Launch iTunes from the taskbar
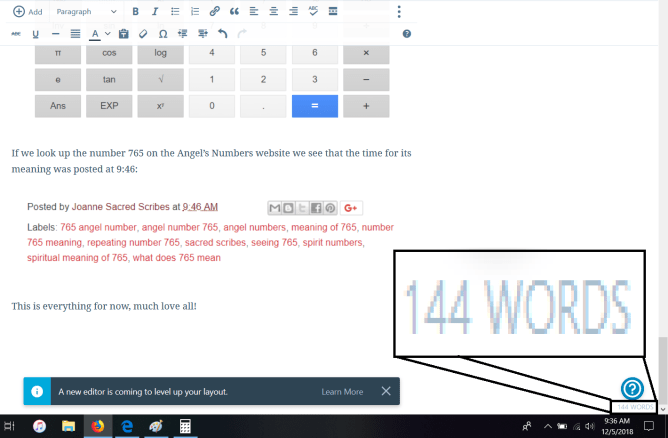This screenshot has height=438, width=668. 39,426
